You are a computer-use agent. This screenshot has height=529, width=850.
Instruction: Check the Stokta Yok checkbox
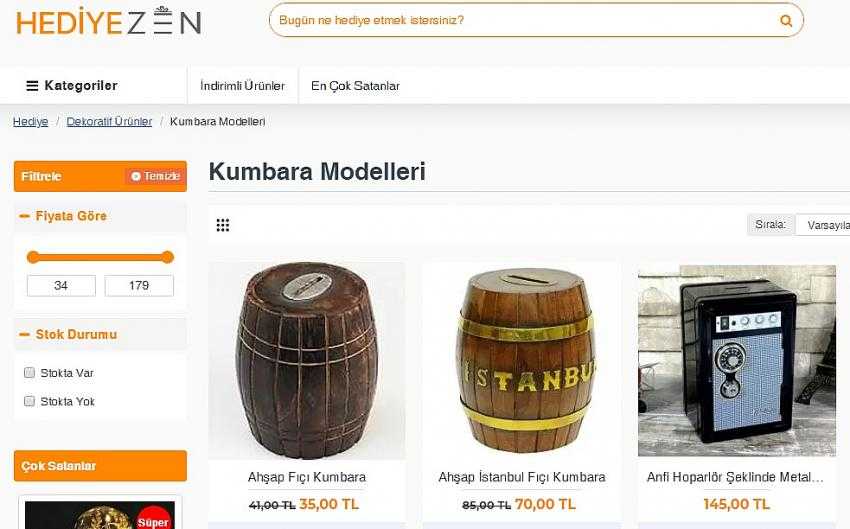[x=29, y=401]
